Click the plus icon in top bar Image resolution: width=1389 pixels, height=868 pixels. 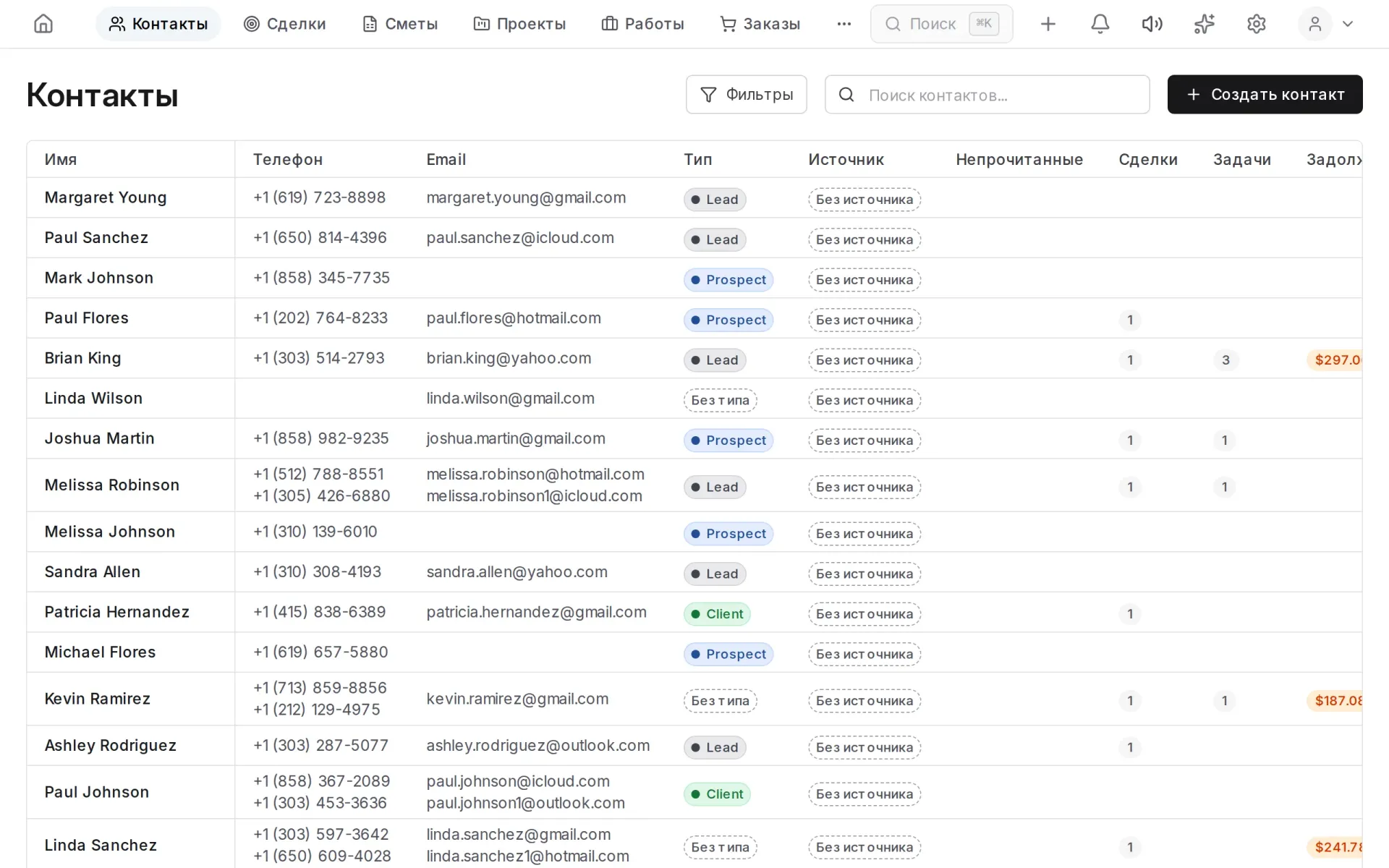pos(1048,24)
